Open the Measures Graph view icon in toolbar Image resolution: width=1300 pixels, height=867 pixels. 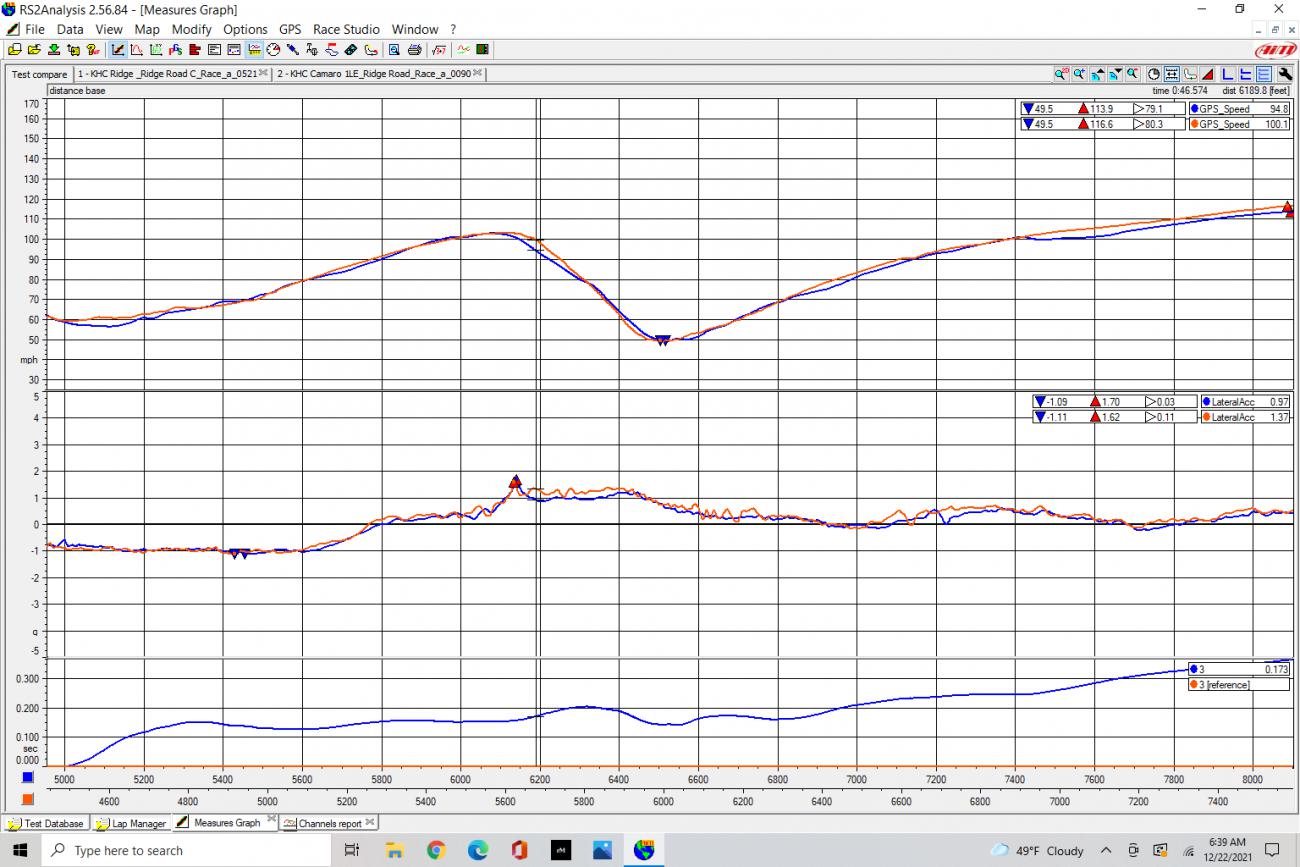point(117,49)
